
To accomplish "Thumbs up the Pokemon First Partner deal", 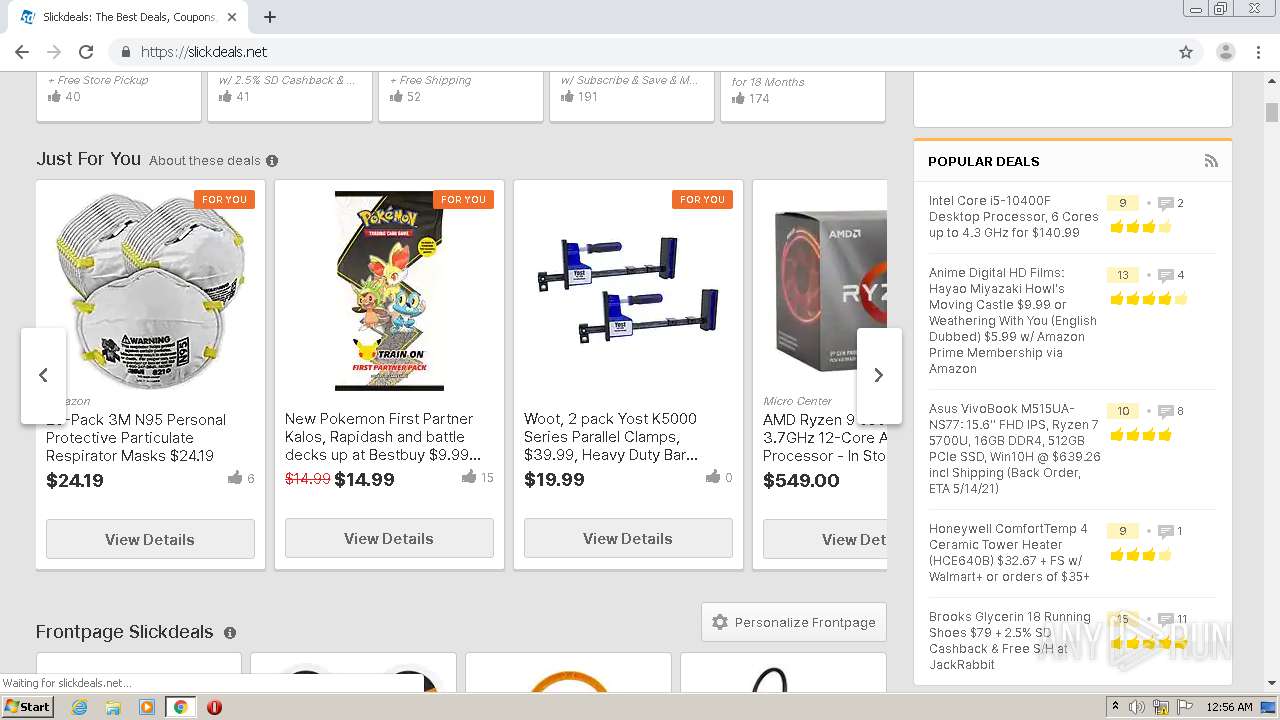I will (469, 477).
